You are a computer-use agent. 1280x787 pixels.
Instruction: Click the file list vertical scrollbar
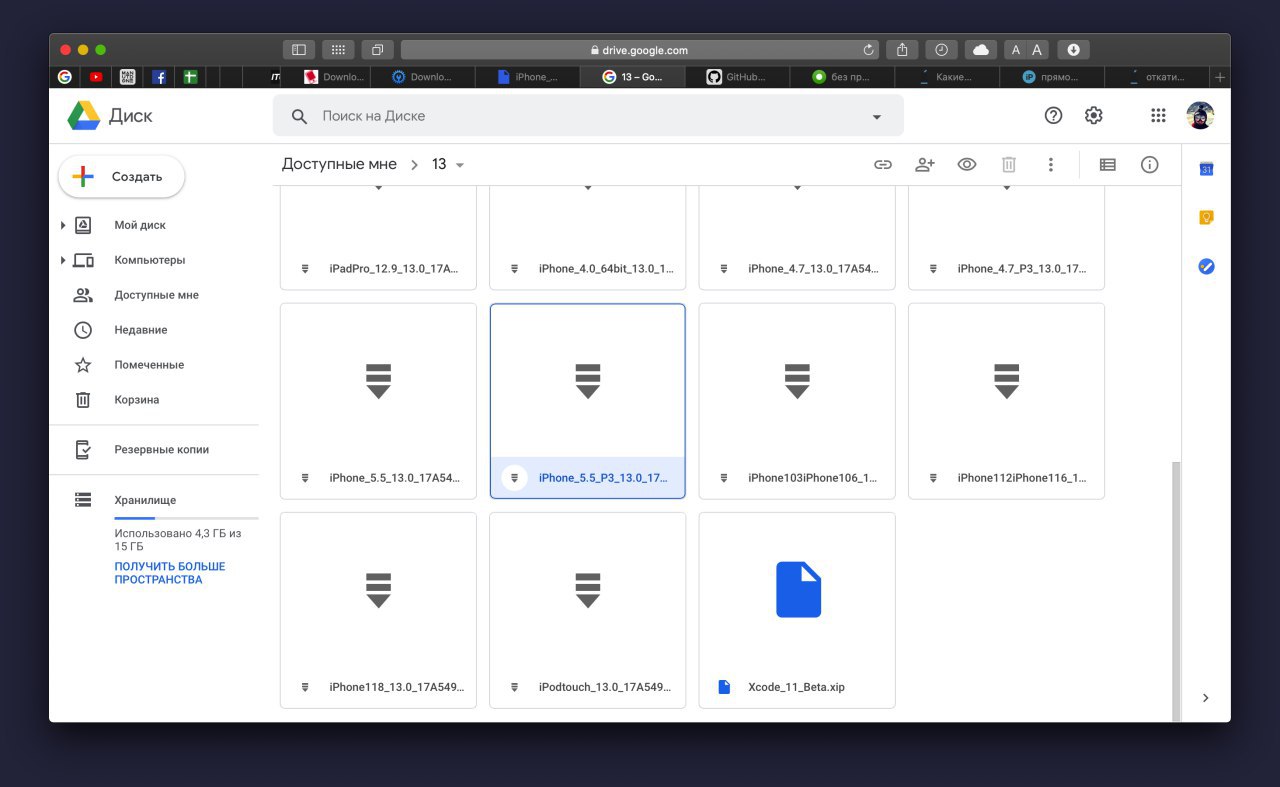tap(1175, 590)
